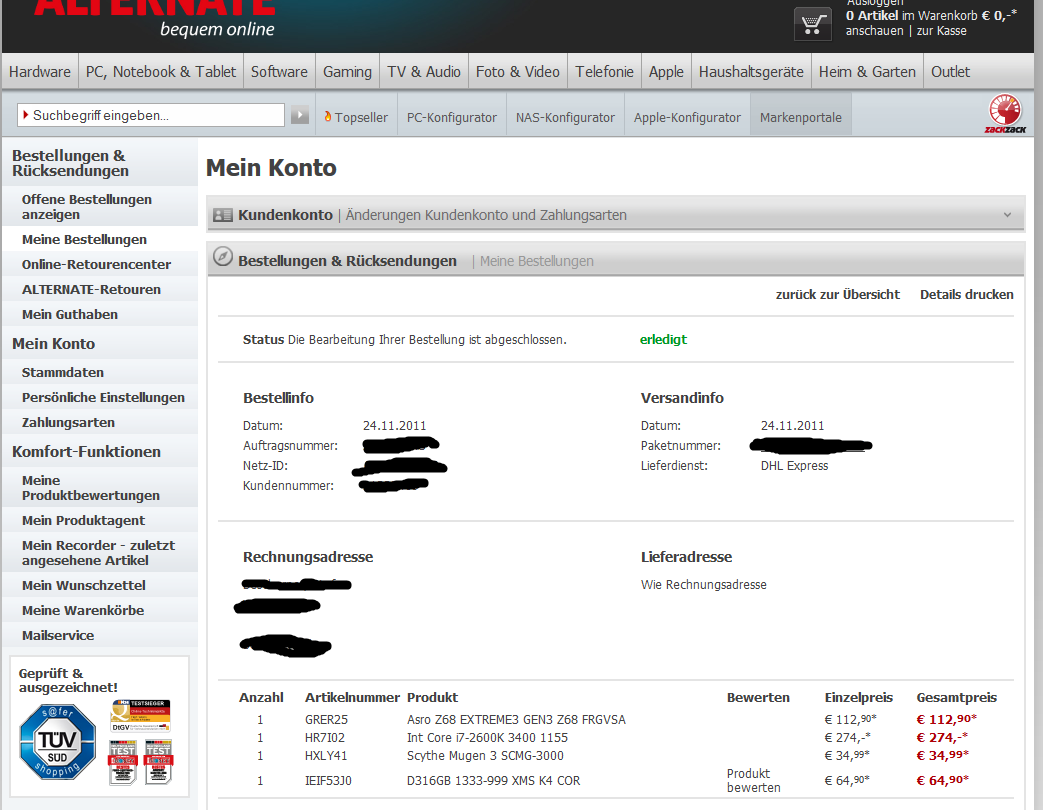Open the Hardware menu

point(40,72)
